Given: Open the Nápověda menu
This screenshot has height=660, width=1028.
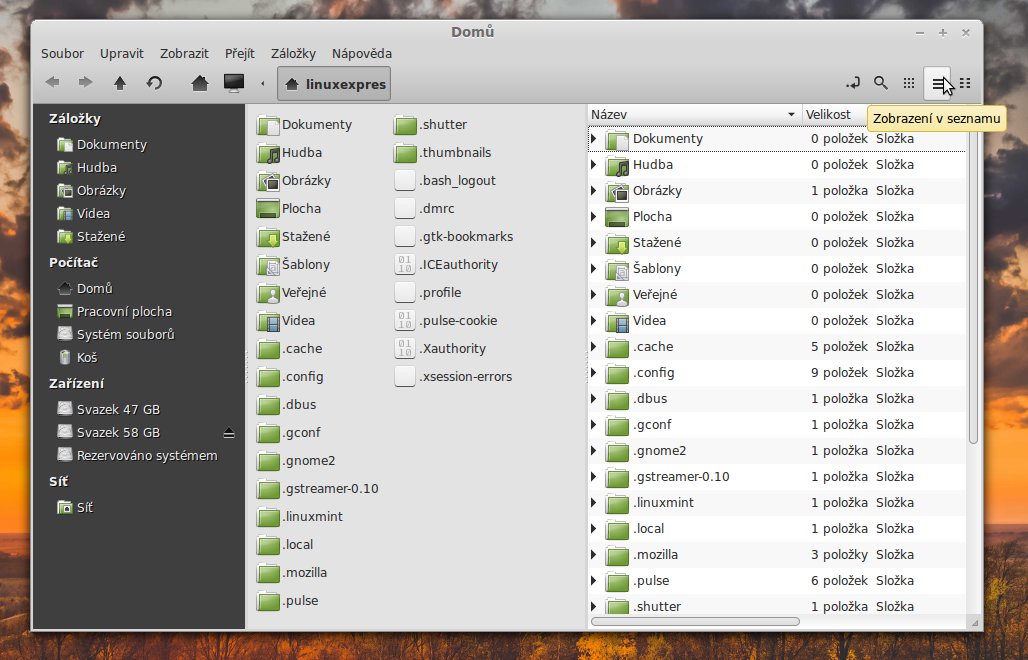Looking at the screenshot, I should pyautogui.click(x=362, y=54).
